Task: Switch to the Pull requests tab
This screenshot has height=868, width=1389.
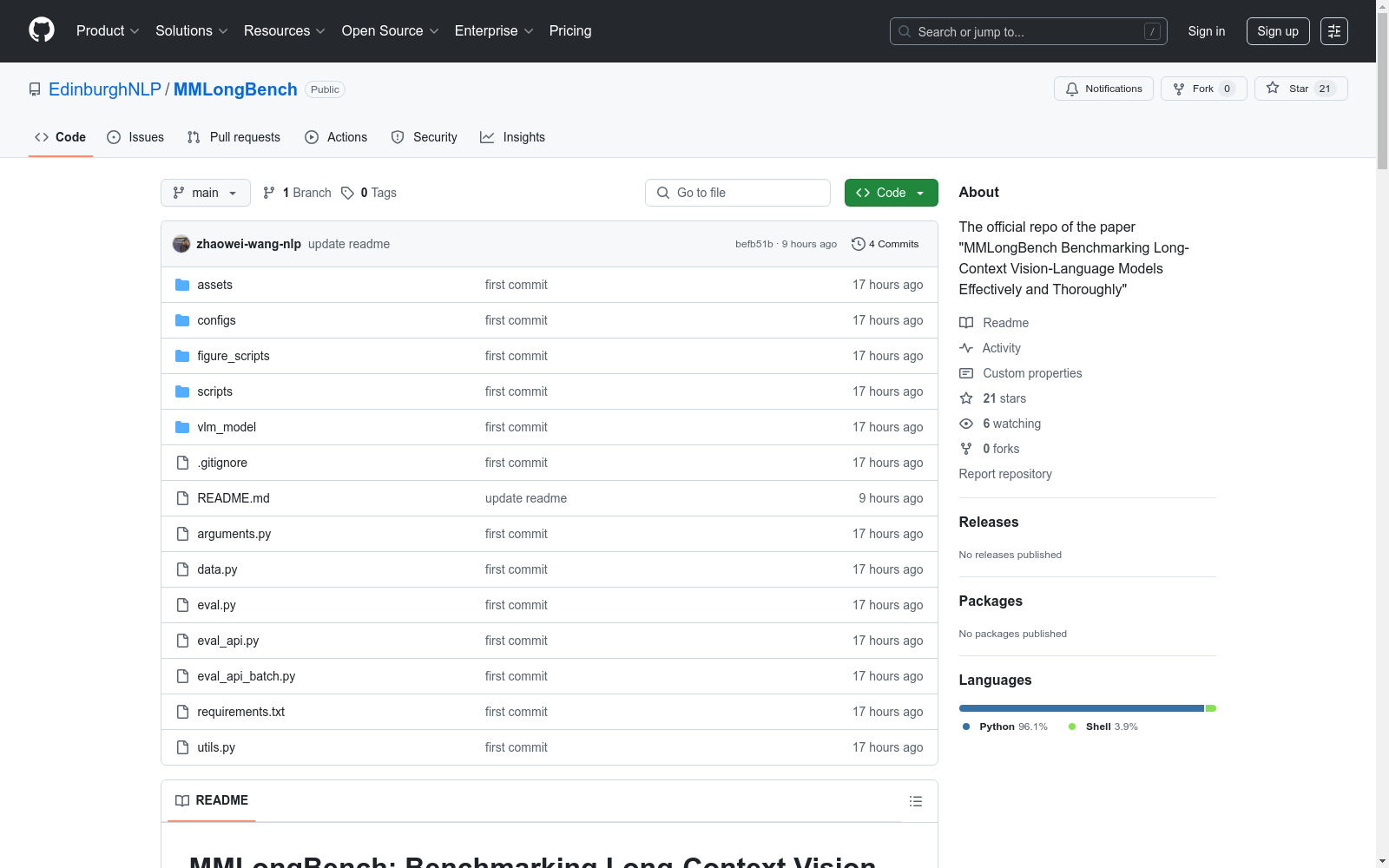Action: tap(234, 137)
